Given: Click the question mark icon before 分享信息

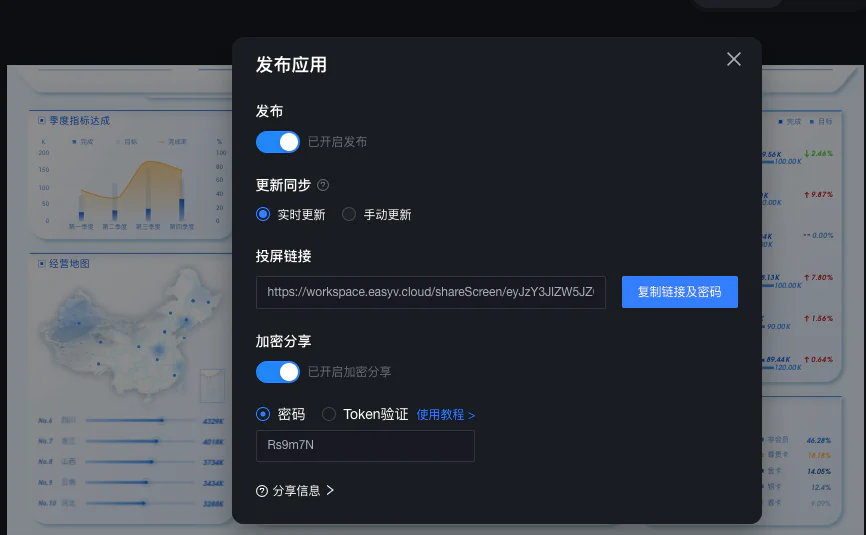Looking at the screenshot, I should click(262, 491).
